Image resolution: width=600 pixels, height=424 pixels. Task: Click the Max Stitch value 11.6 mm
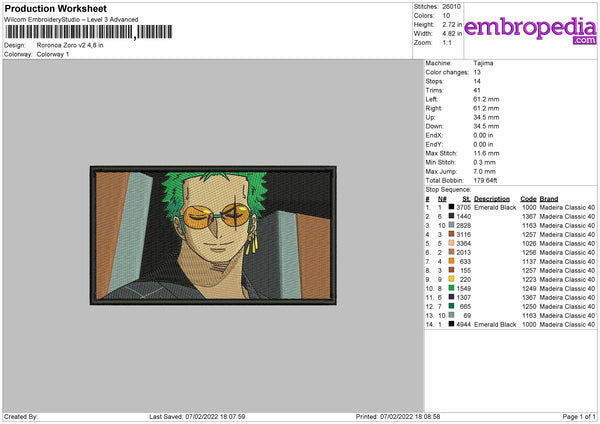coord(486,153)
